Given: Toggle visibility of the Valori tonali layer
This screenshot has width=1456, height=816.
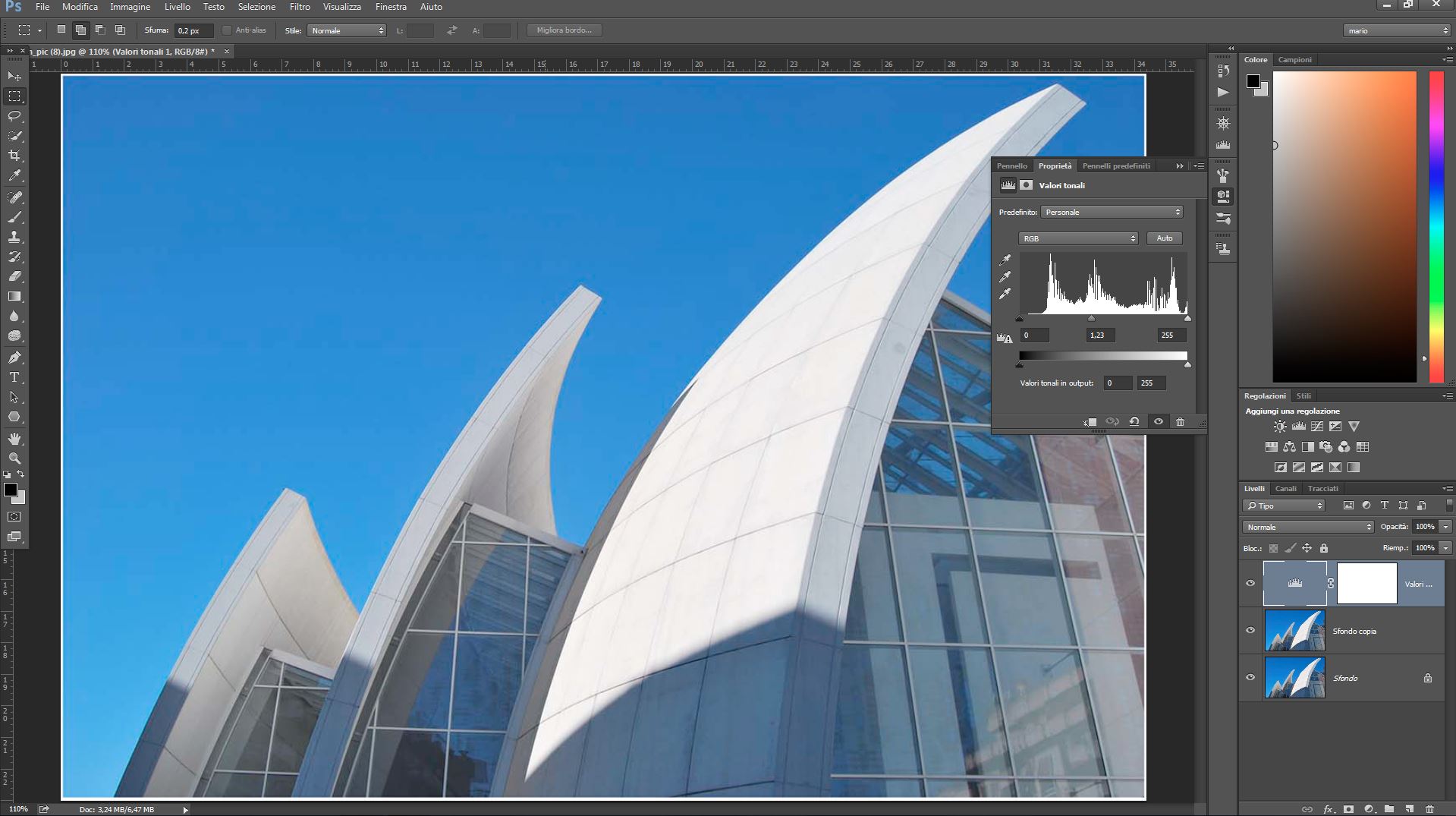Looking at the screenshot, I should pyautogui.click(x=1250, y=584).
